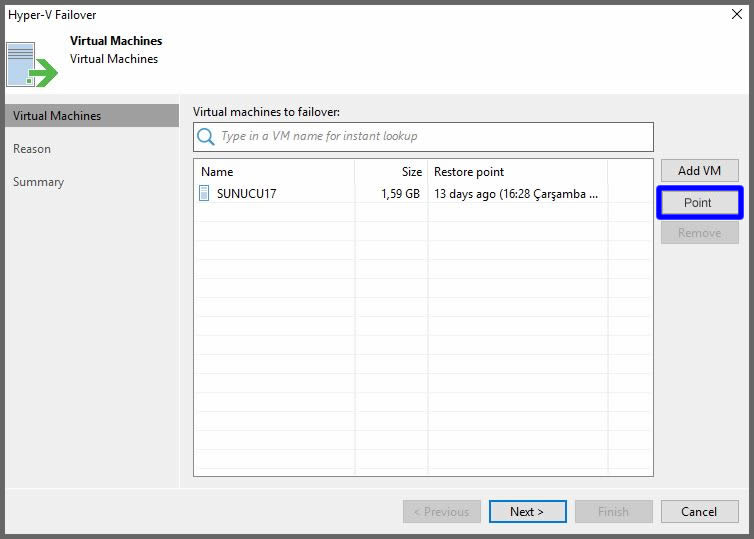Select the SUNUCU17 row by its name
754x539 pixels.
click(x=246, y=194)
